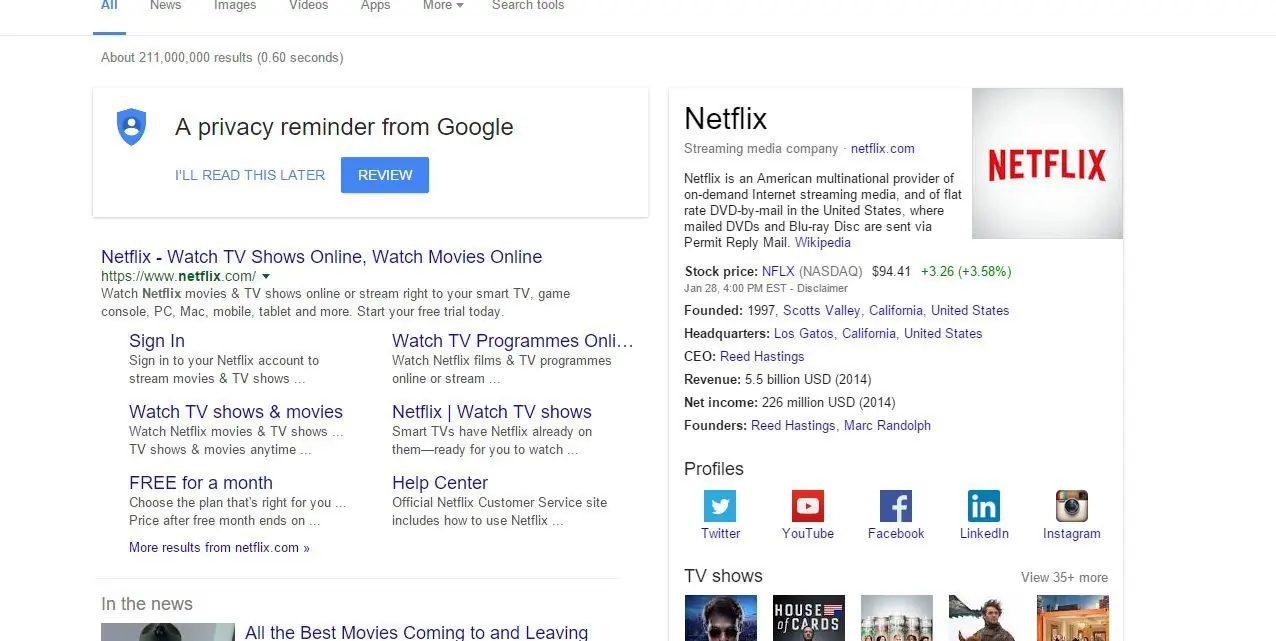Click netflix.com link in knowledge panel

click(883, 149)
